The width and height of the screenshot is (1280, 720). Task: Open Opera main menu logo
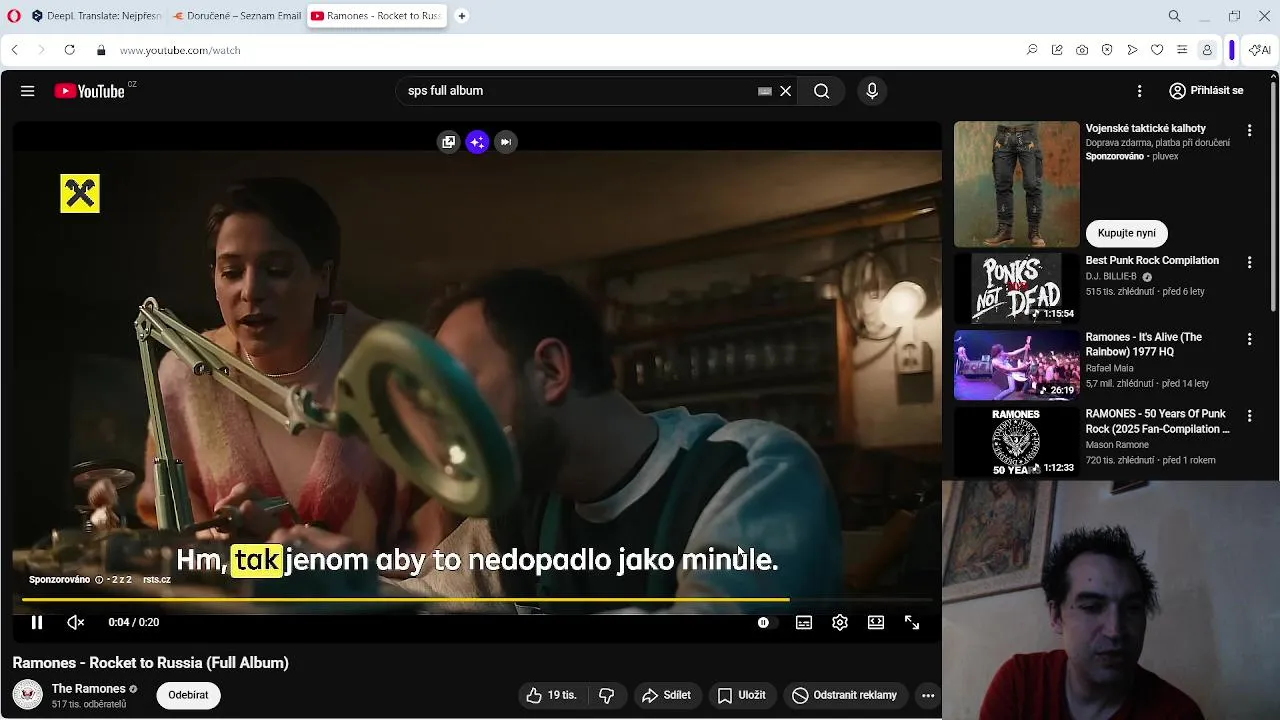14,16
